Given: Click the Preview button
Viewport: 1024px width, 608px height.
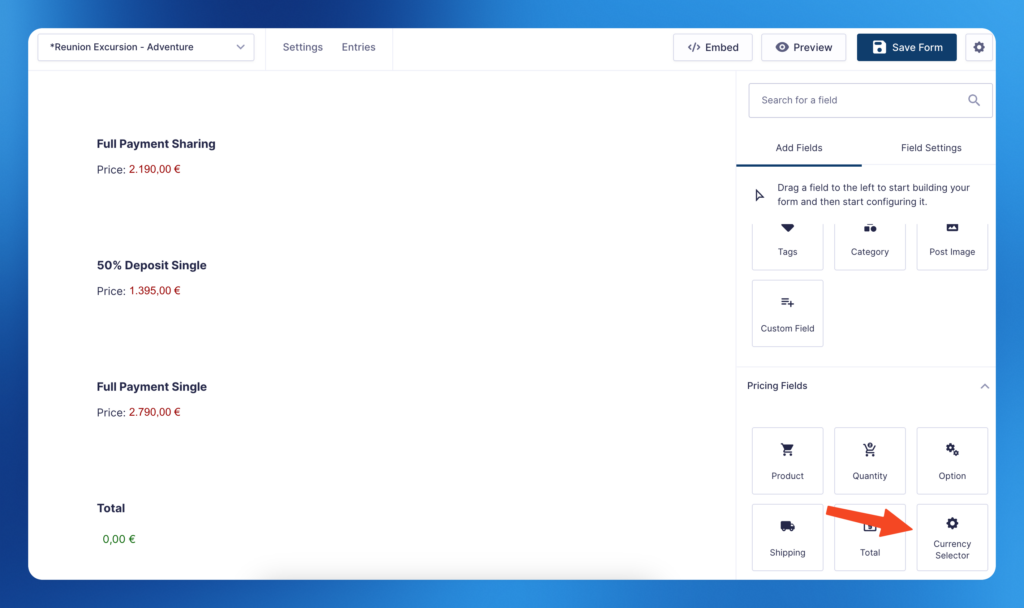Looking at the screenshot, I should point(804,47).
